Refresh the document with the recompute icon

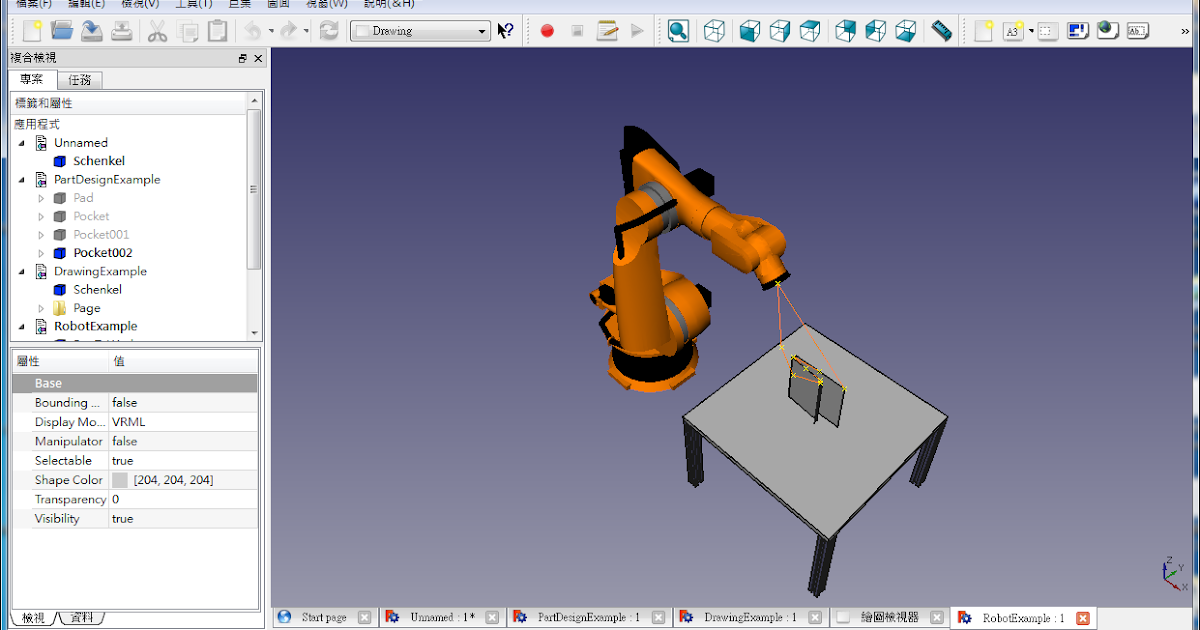[x=329, y=30]
